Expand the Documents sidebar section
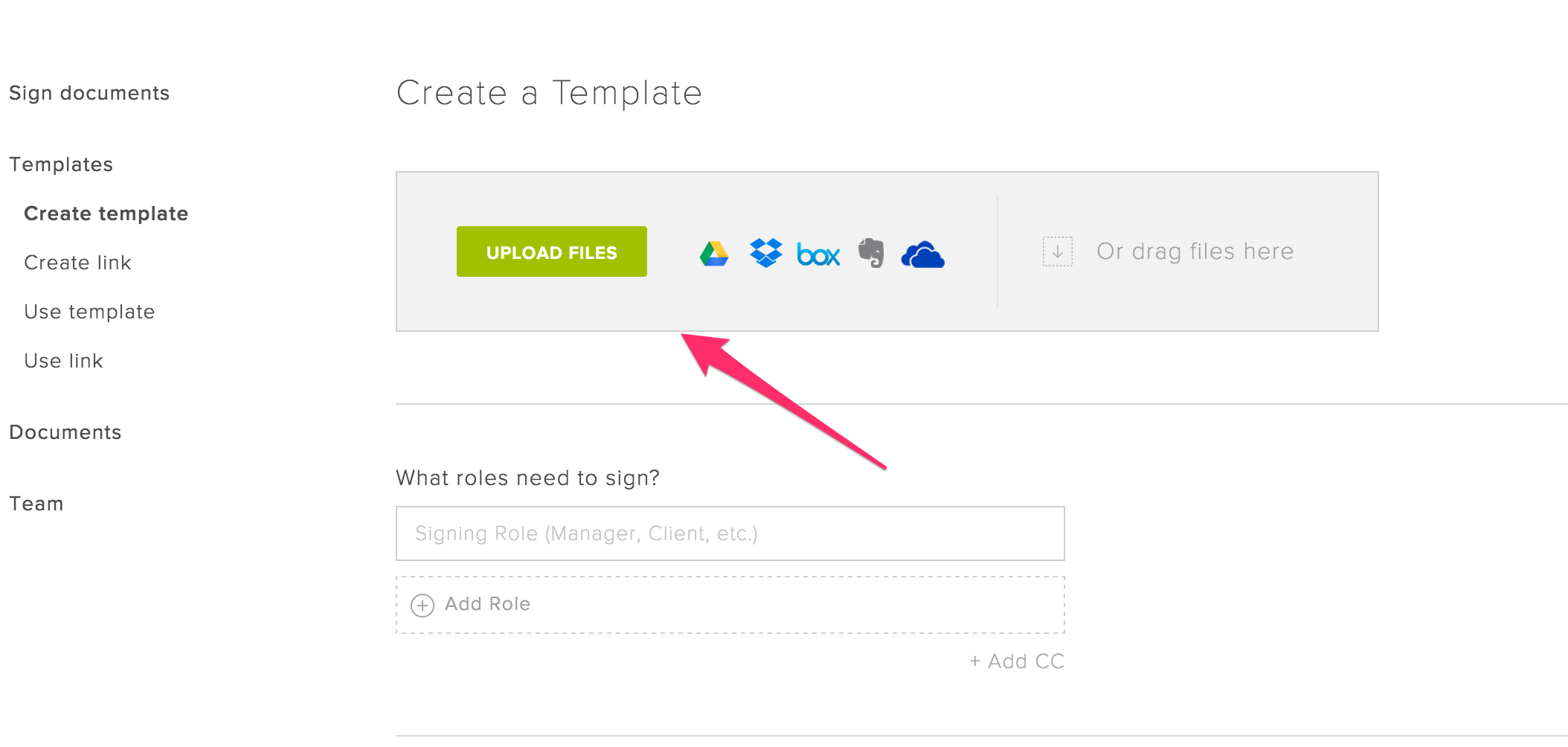The width and height of the screenshot is (1568, 747). pos(65,432)
